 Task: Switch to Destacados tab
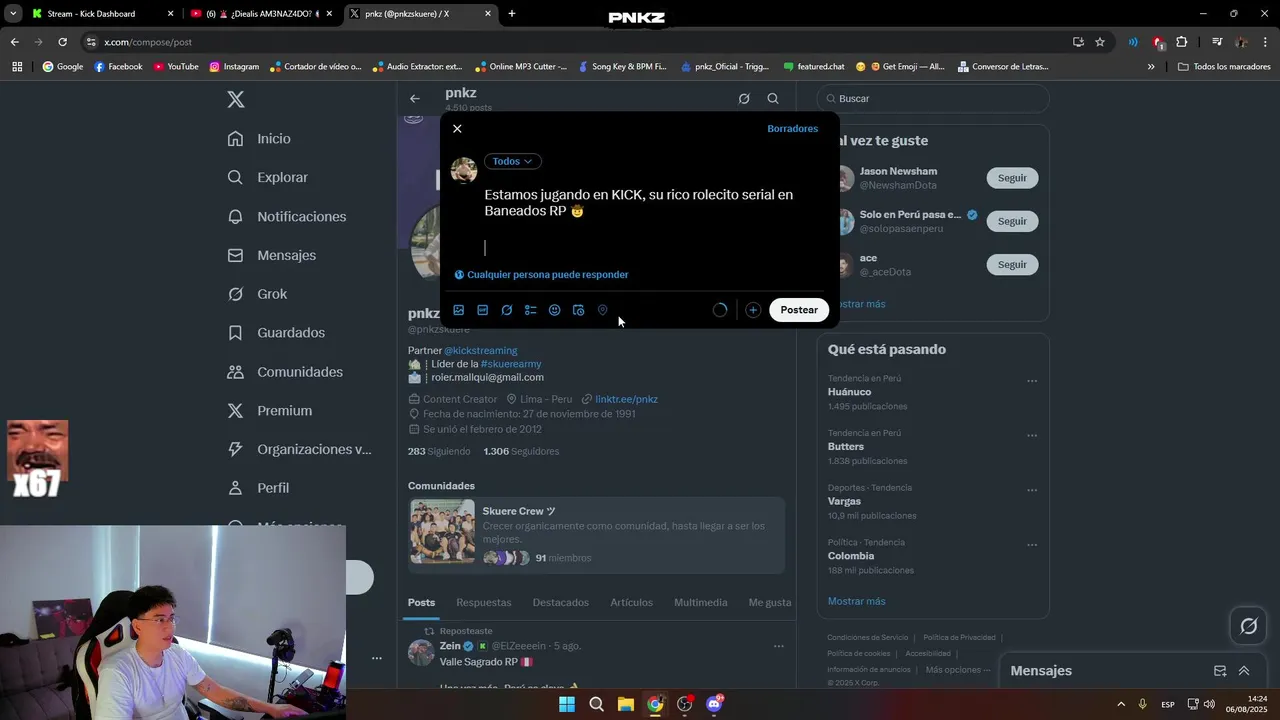point(561,603)
